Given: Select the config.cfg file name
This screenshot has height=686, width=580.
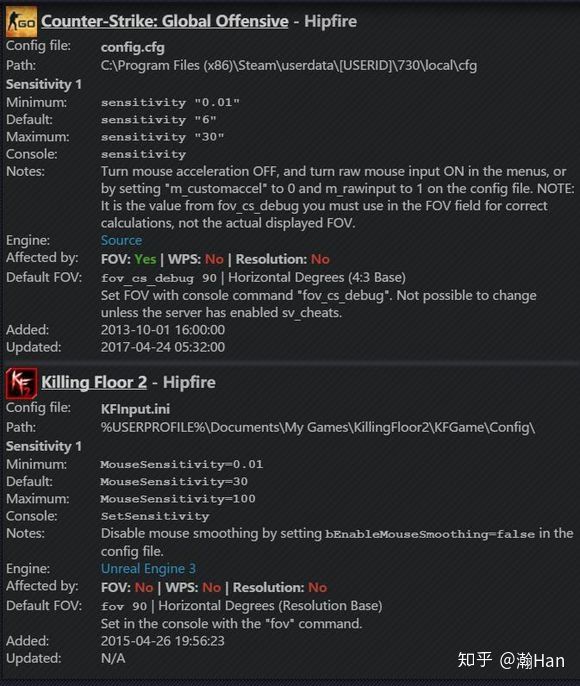Looking at the screenshot, I should tap(133, 47).
